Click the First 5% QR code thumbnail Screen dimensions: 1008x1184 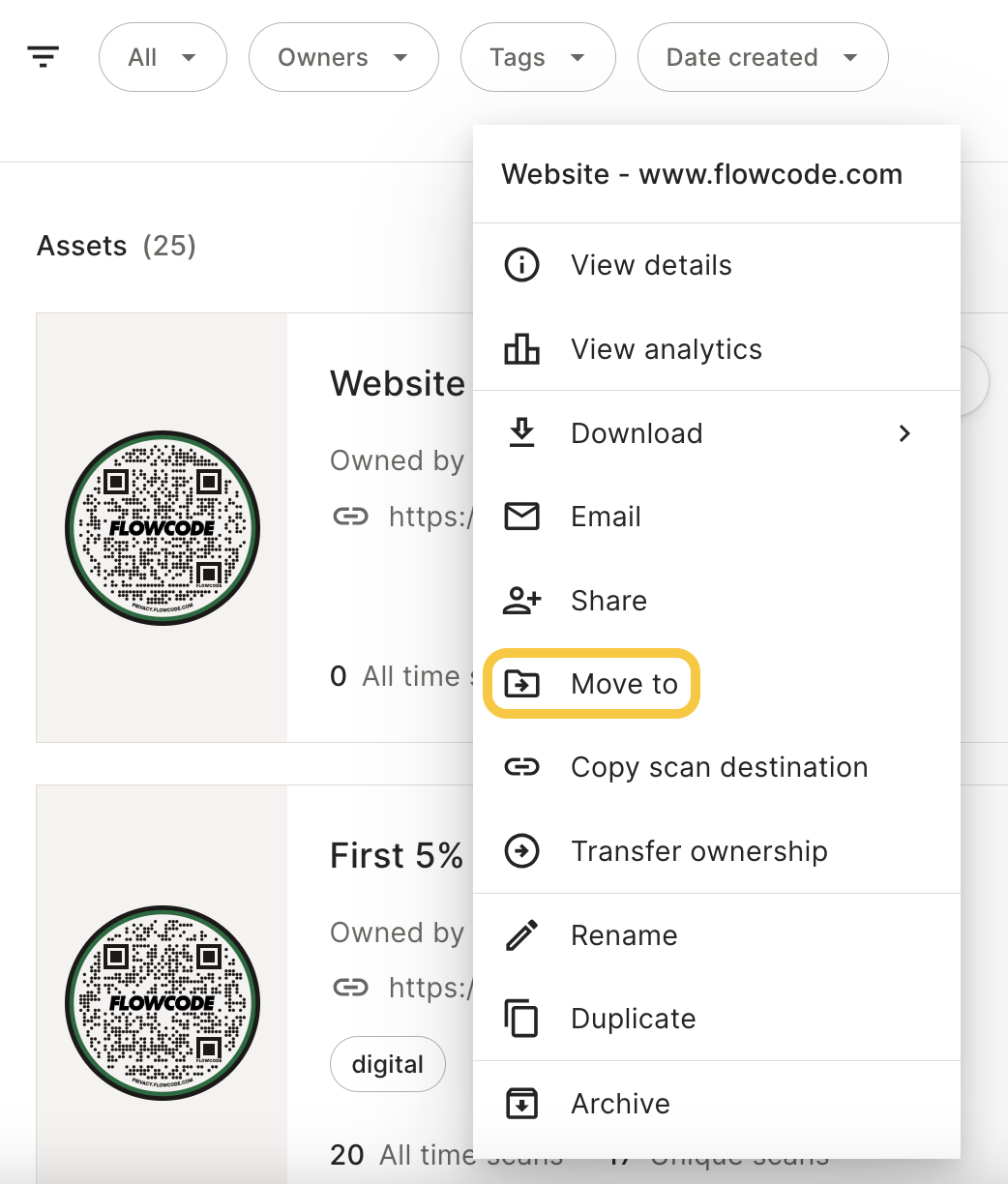point(163,1002)
